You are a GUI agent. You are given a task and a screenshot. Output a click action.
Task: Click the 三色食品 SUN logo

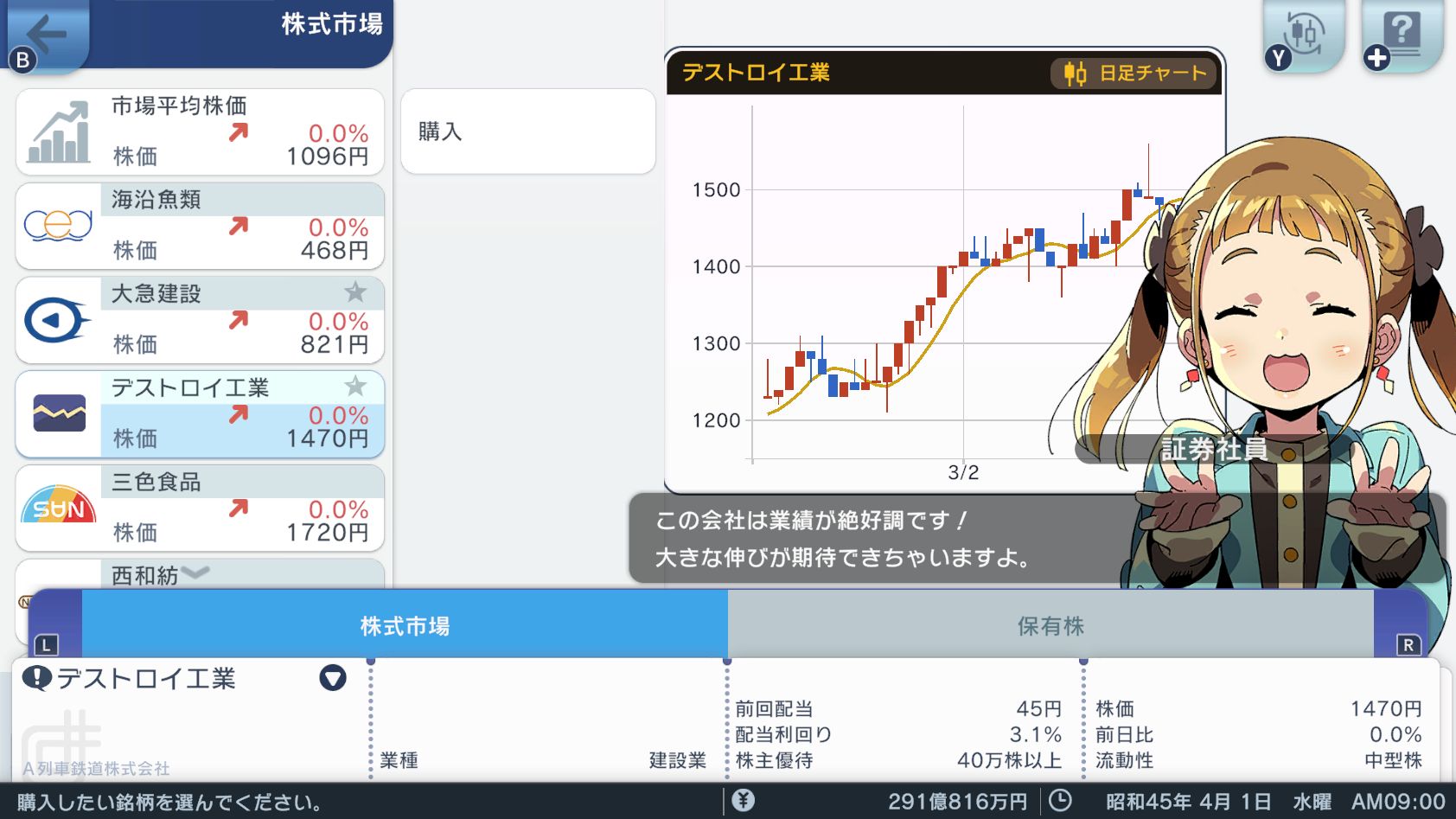pyautogui.click(x=59, y=508)
